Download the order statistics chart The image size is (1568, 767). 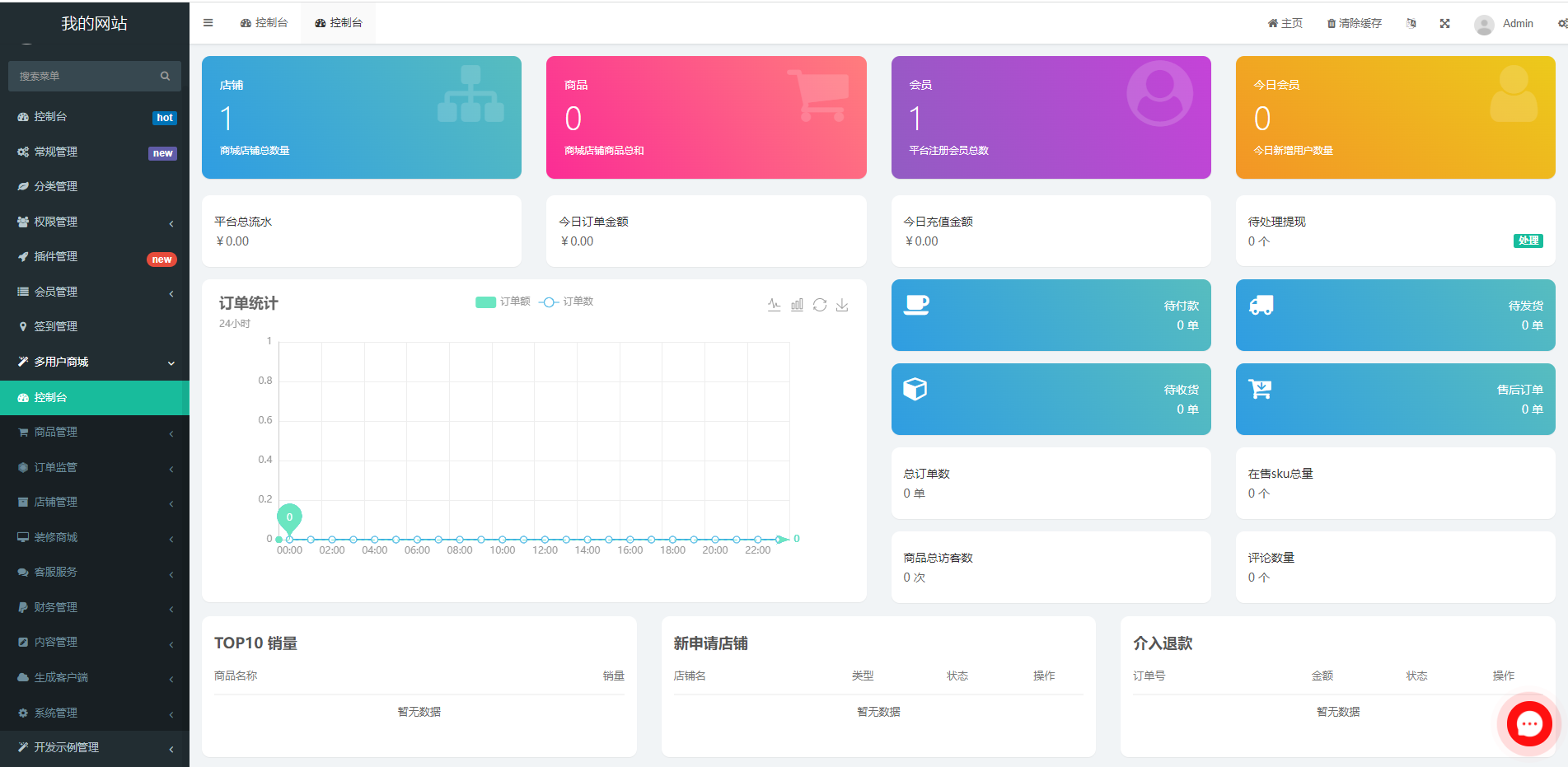point(842,304)
